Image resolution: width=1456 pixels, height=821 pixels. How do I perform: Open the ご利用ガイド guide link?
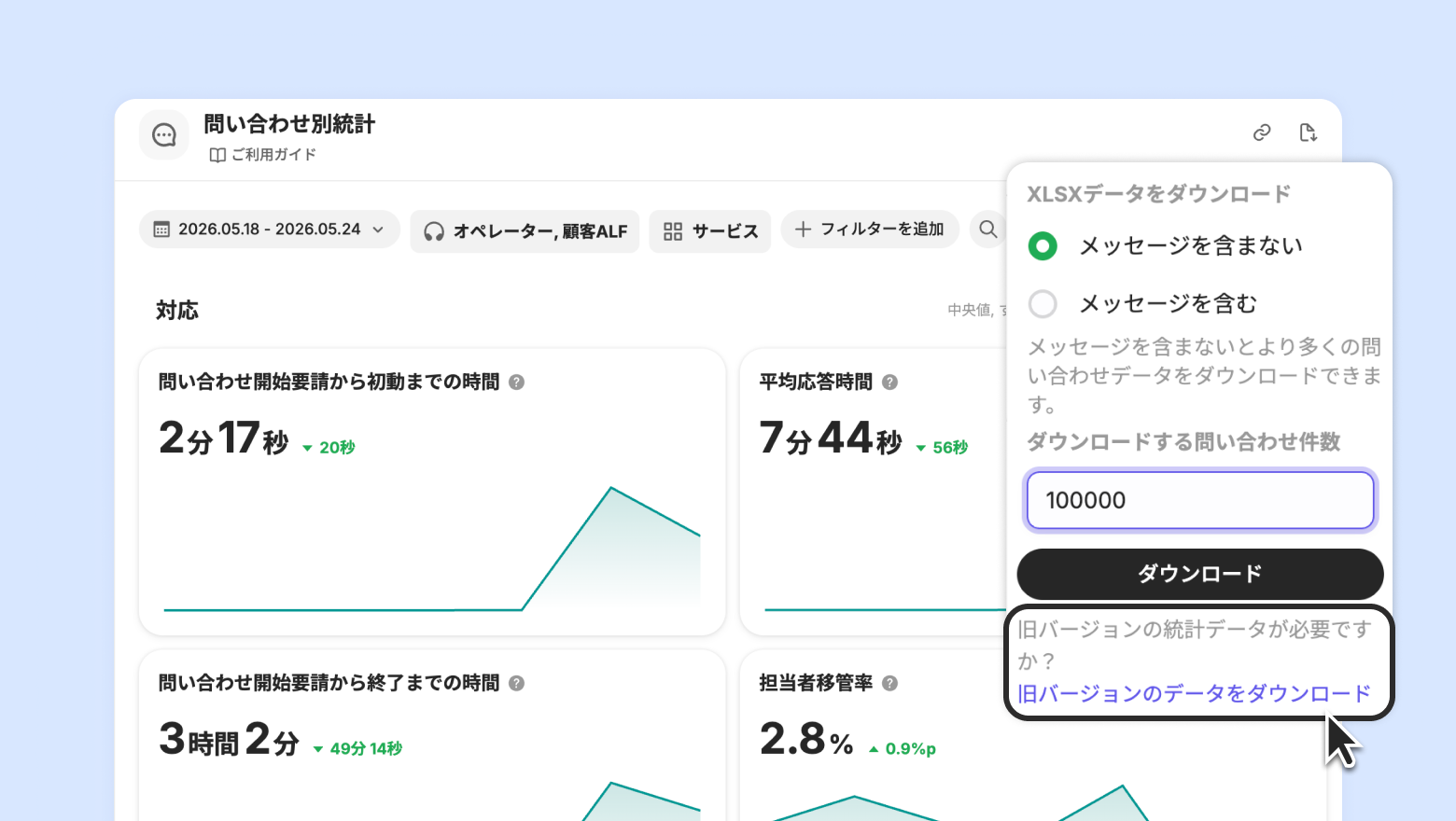(263, 155)
